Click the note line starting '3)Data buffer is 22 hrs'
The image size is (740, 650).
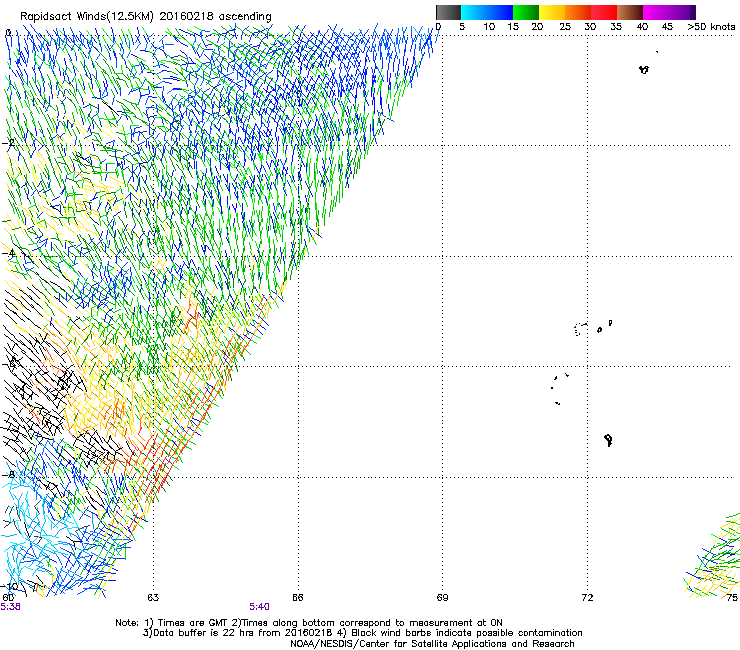click(362, 633)
